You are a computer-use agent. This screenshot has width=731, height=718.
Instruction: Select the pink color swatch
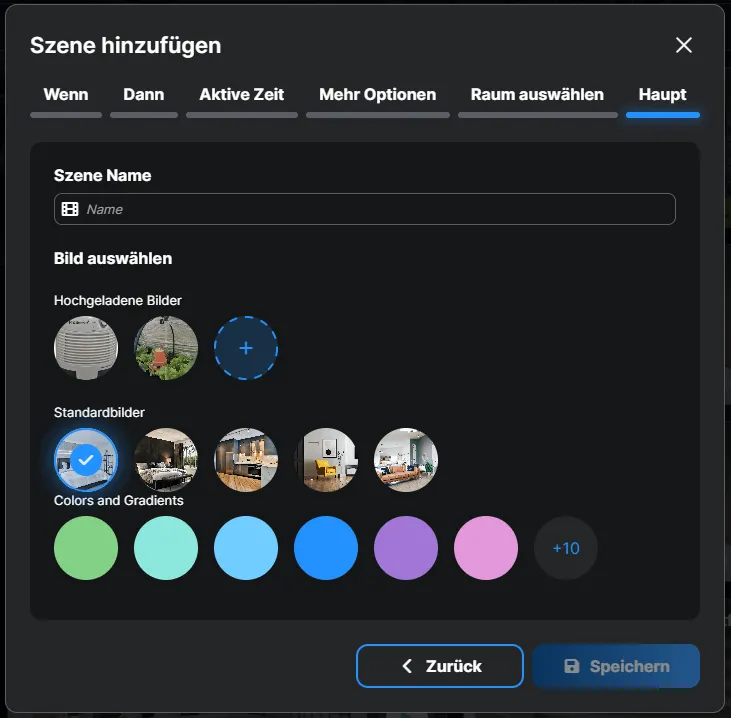pos(486,548)
